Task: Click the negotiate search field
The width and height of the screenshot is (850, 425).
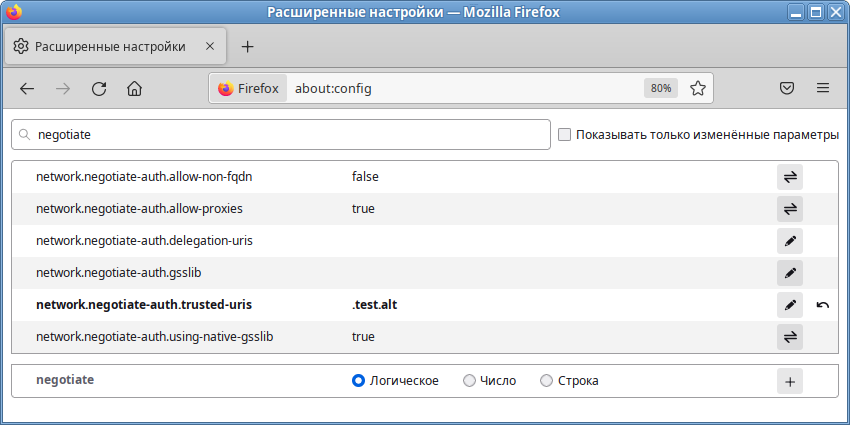Action: pyautogui.click(x=281, y=134)
